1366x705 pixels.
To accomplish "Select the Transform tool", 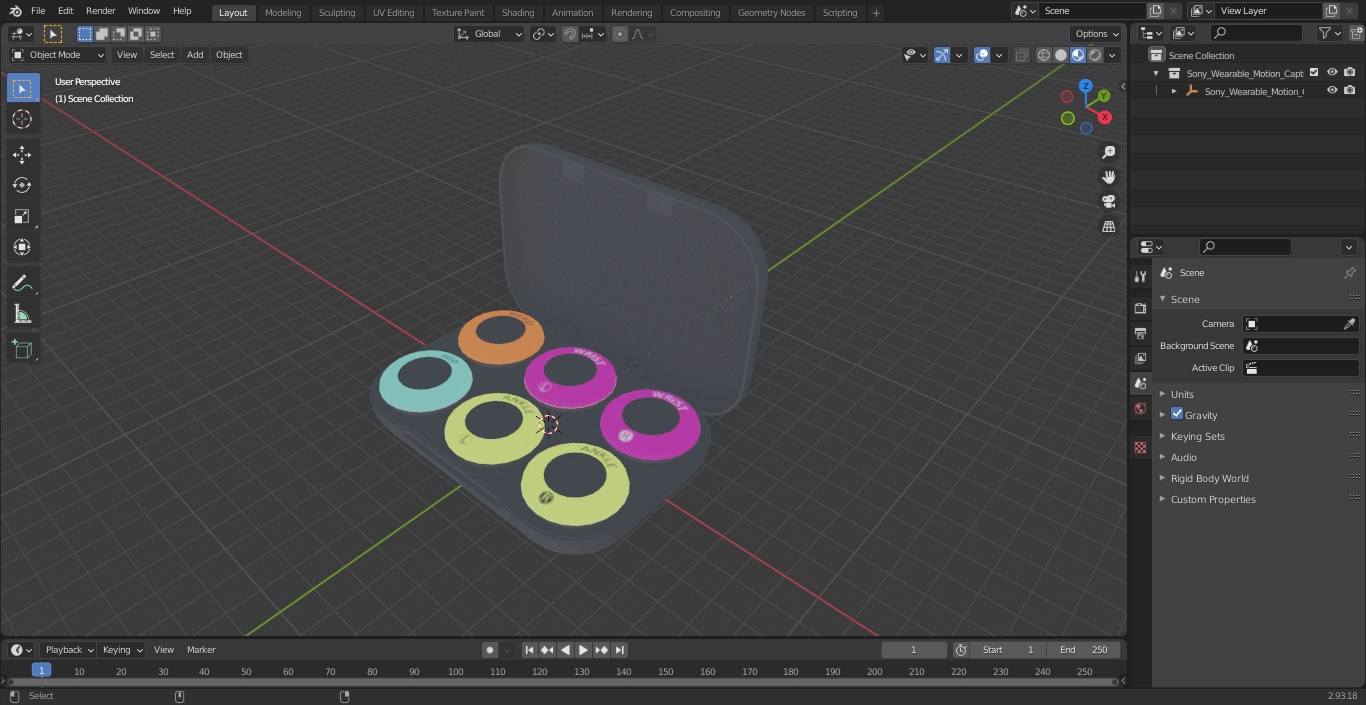I will [22, 247].
